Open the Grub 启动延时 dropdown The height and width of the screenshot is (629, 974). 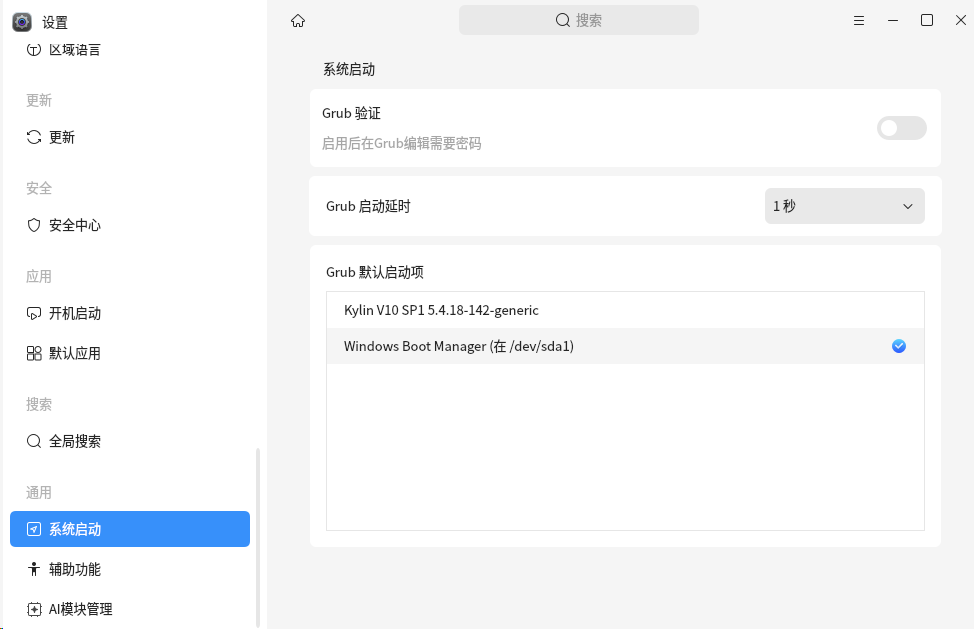coord(845,206)
